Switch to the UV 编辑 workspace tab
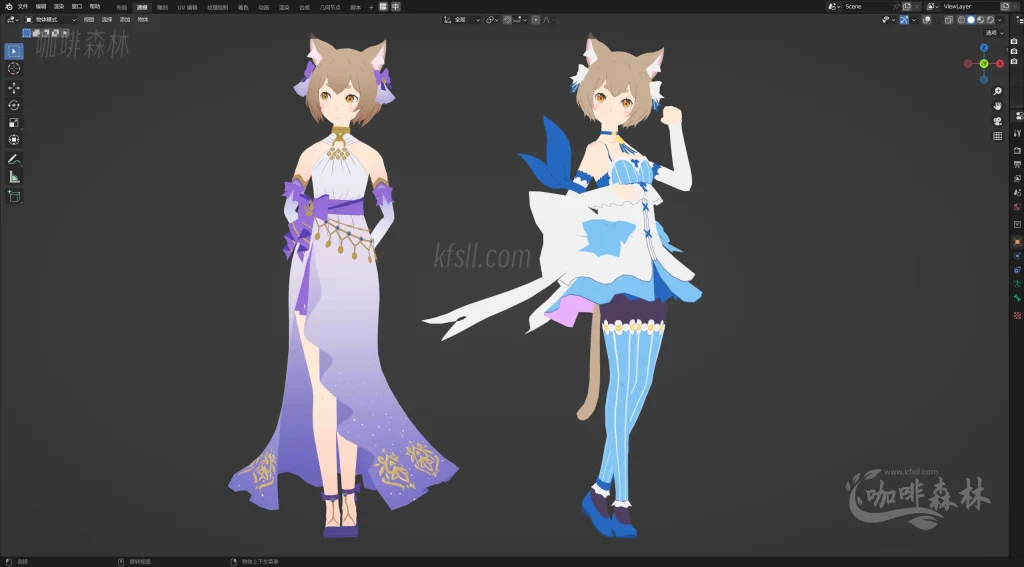The width and height of the screenshot is (1024, 567). point(187,7)
